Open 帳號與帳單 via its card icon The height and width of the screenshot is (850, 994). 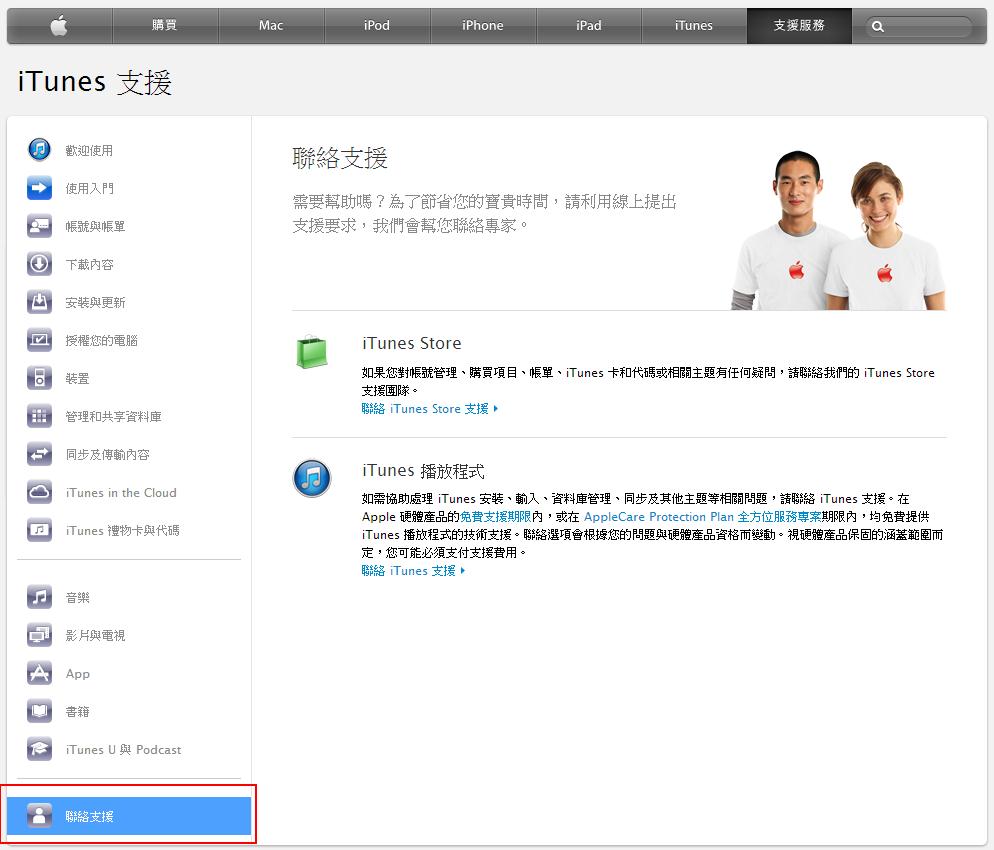[x=39, y=225]
